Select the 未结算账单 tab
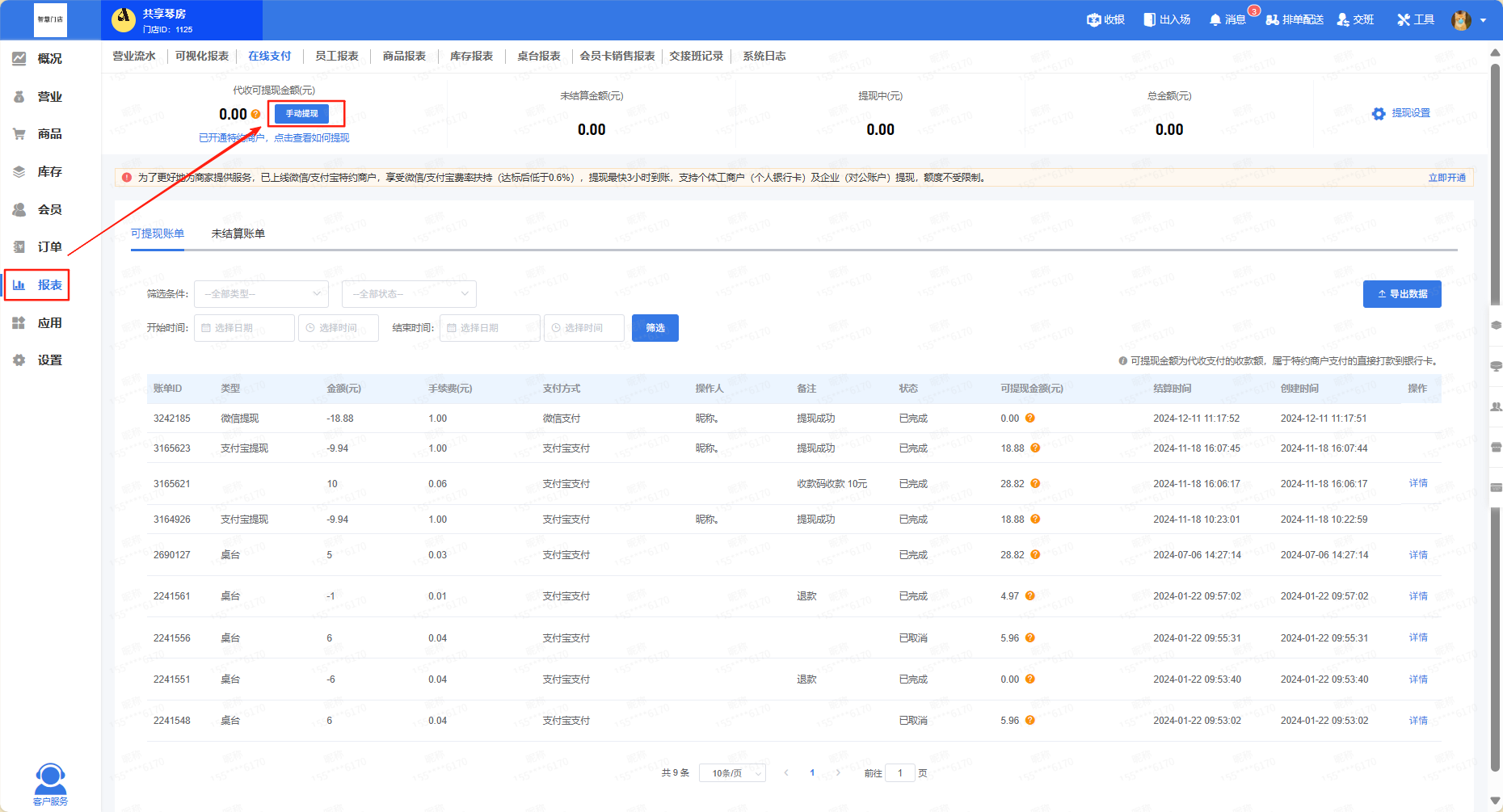This screenshot has width=1503, height=812. click(238, 234)
